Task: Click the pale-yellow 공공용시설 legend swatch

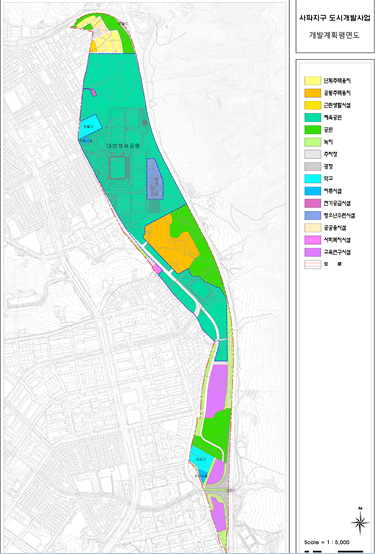Action: tap(313, 228)
